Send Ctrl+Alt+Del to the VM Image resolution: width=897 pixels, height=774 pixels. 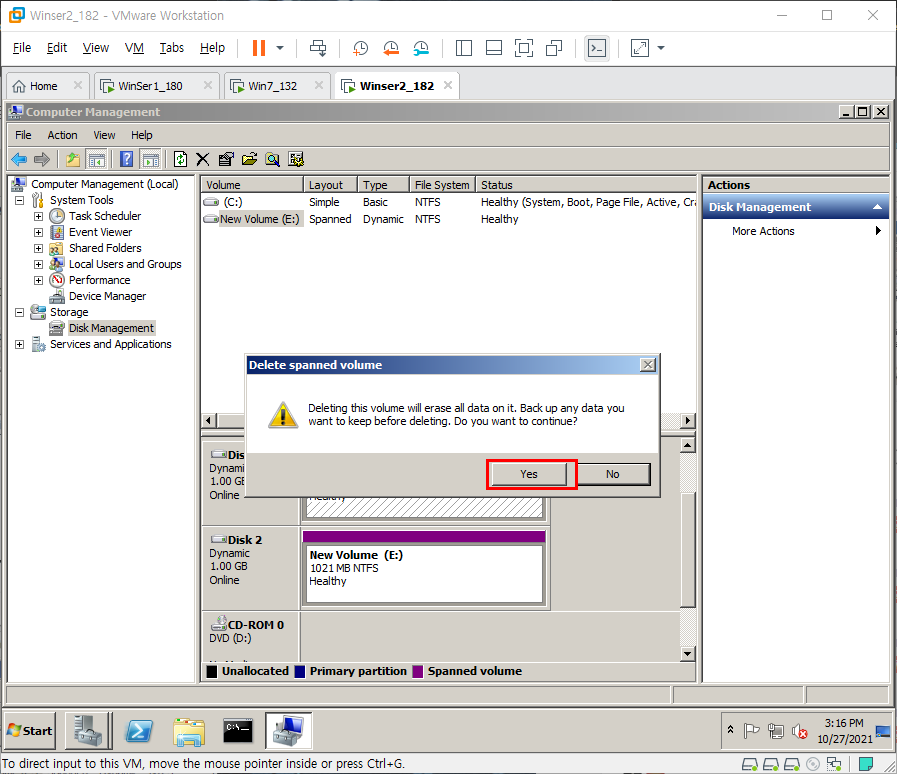[318, 48]
